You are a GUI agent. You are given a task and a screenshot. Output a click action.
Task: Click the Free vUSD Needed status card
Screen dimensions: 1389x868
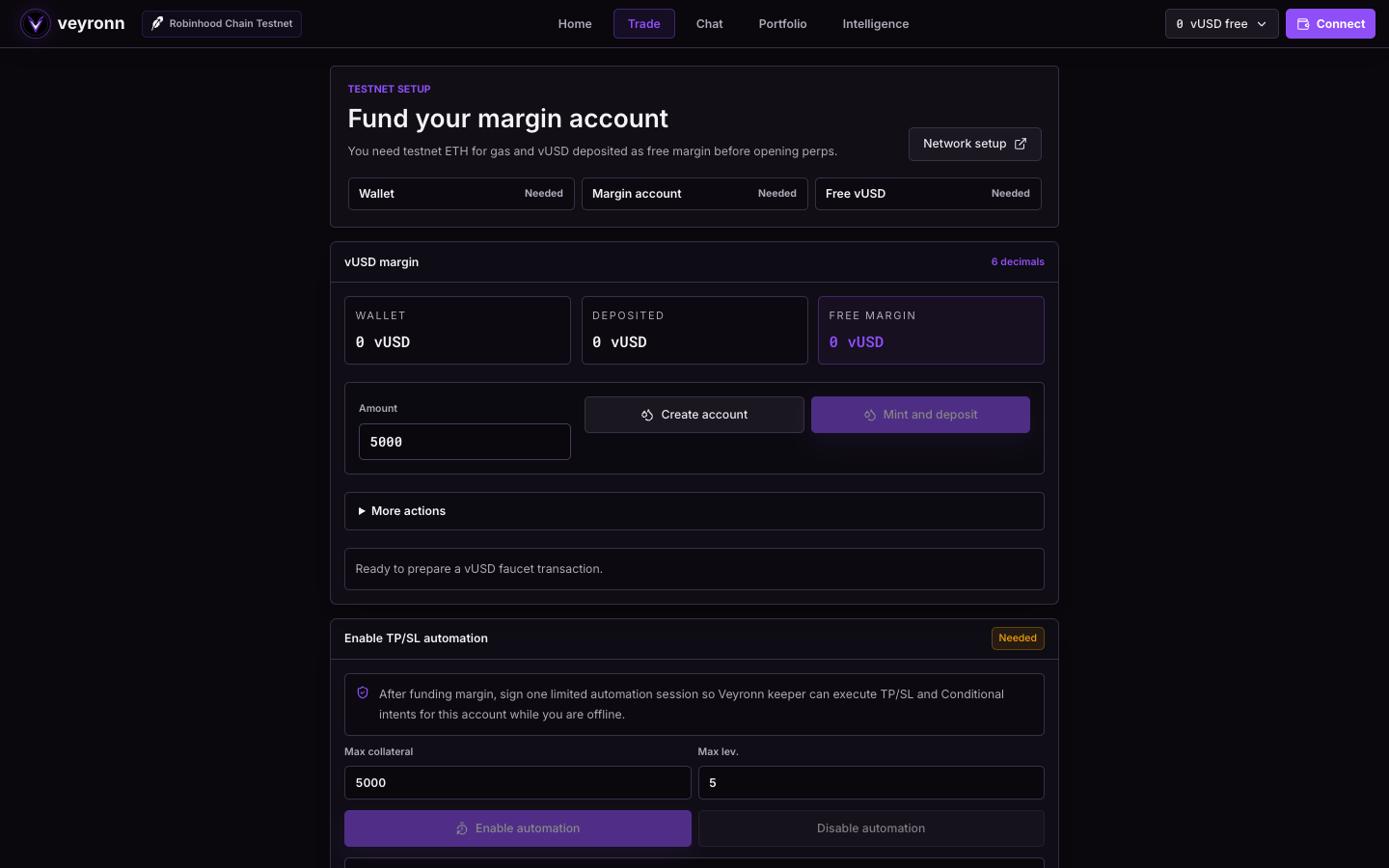[x=928, y=194]
